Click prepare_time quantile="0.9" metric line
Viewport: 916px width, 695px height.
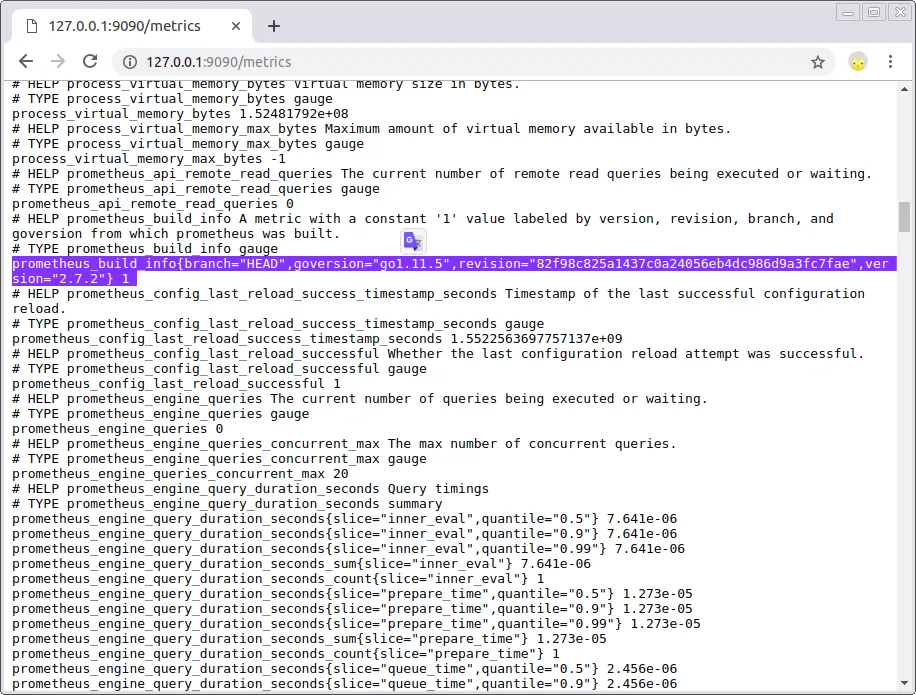[352, 609]
